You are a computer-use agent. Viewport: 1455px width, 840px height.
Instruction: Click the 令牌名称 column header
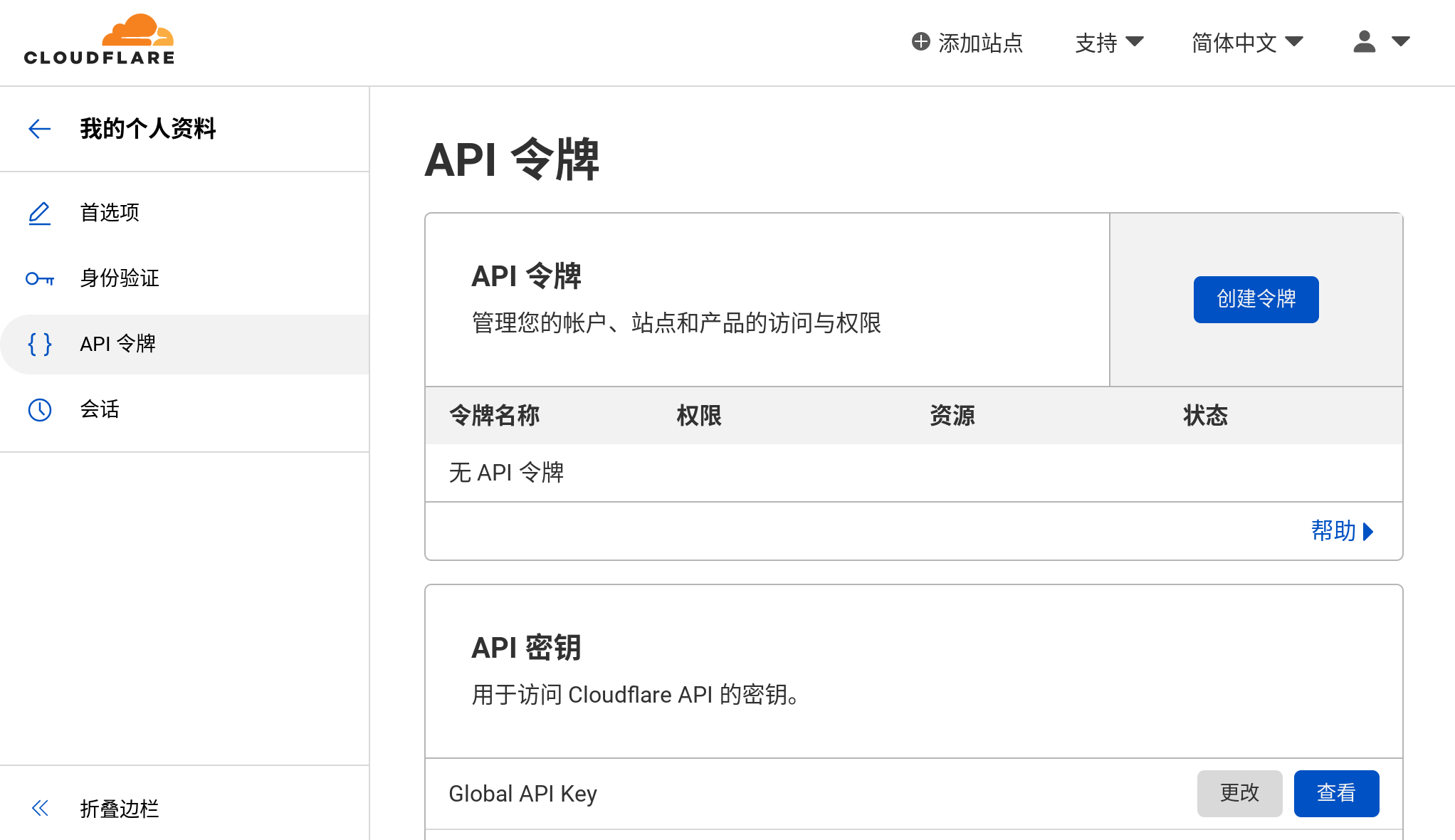pyautogui.click(x=495, y=415)
